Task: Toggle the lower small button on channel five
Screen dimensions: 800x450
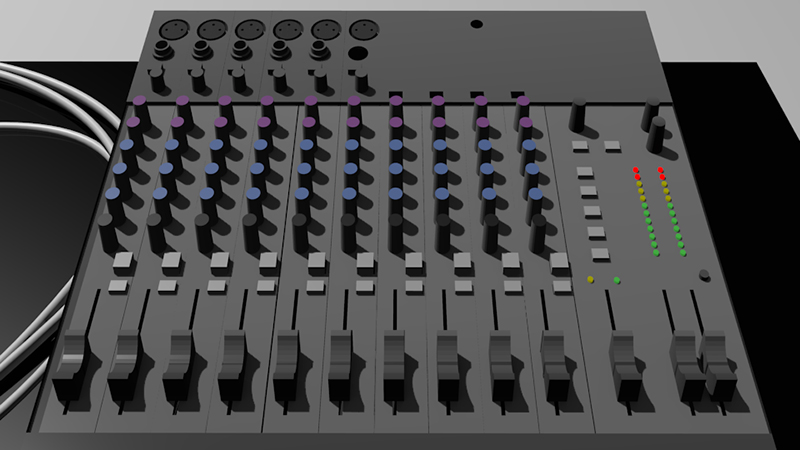Action: pos(315,286)
